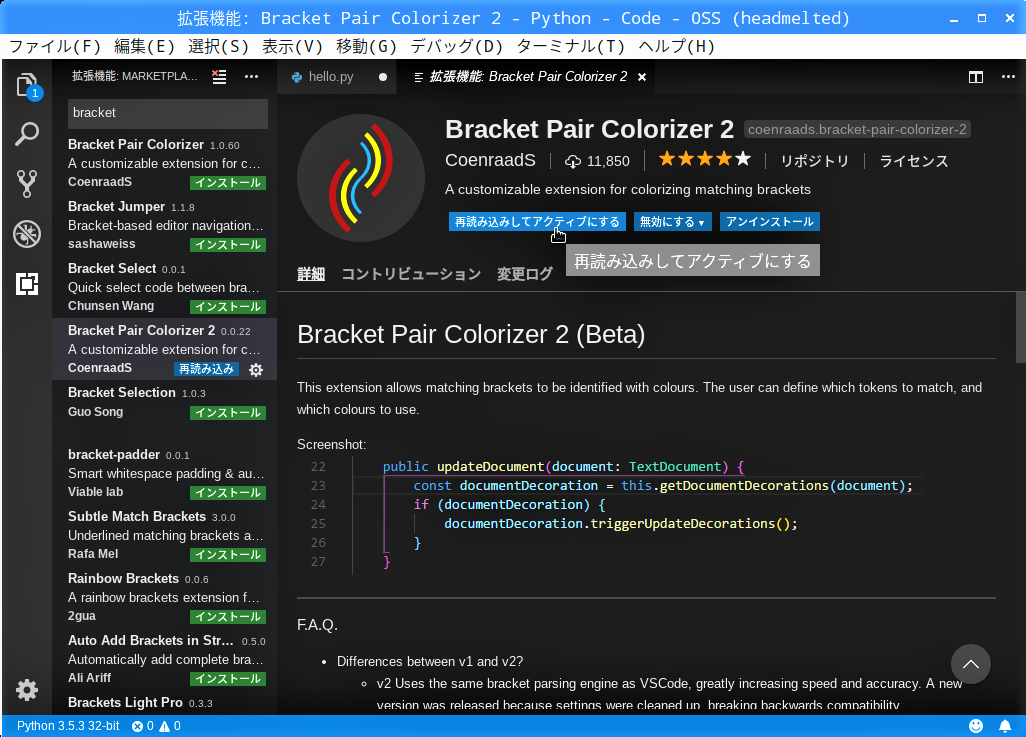Close the Bracket Pair Colorizer 2 tab
This screenshot has width=1026, height=737.
click(642, 77)
